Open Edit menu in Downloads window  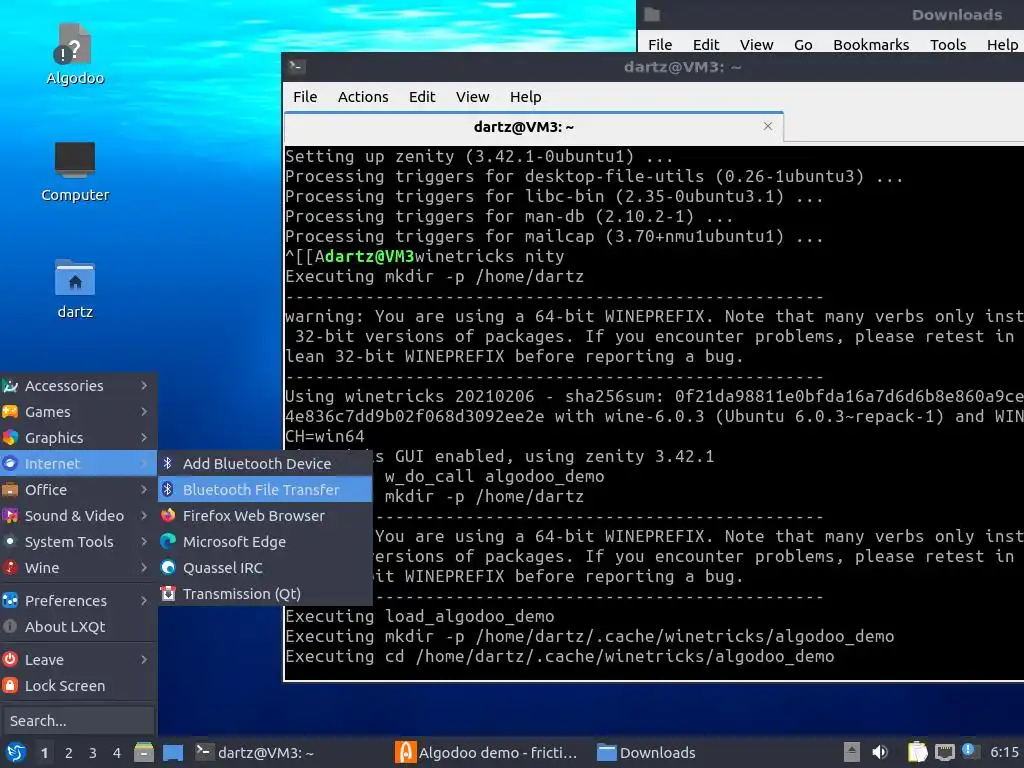(x=705, y=44)
